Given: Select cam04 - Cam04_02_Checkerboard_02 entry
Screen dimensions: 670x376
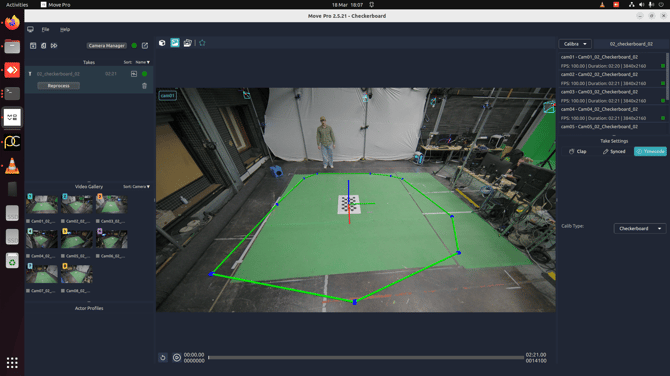Looking at the screenshot, I should click(612, 114).
